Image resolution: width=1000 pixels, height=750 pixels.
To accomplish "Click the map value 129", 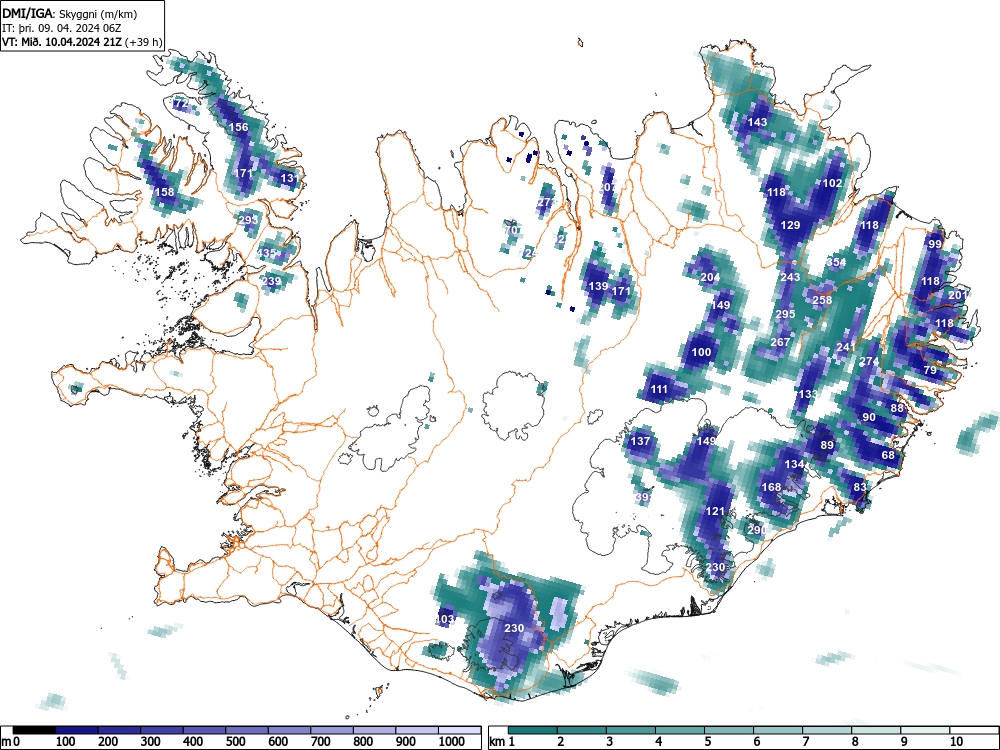I will 790,225.
